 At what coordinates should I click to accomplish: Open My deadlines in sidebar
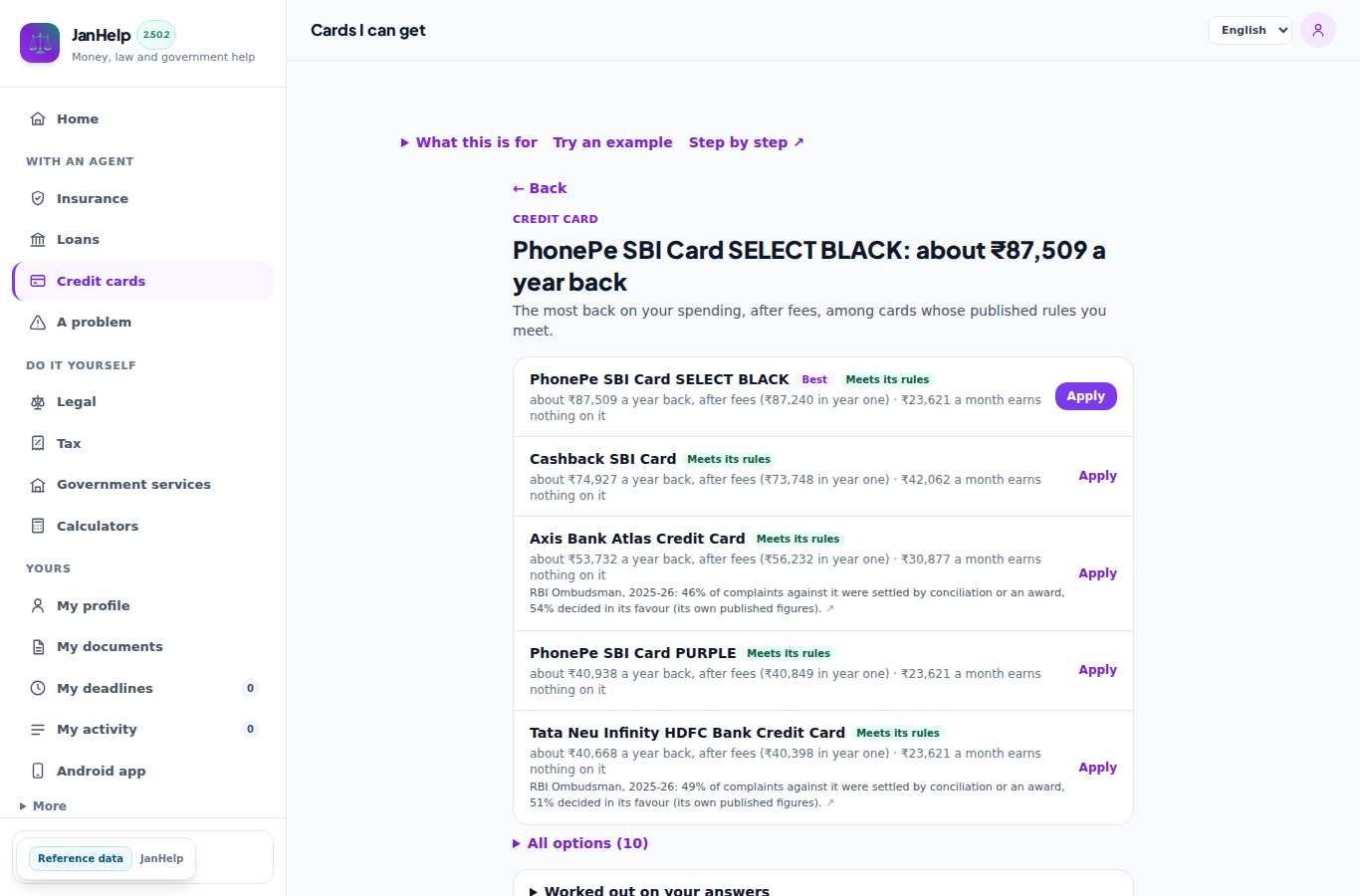pos(142,688)
